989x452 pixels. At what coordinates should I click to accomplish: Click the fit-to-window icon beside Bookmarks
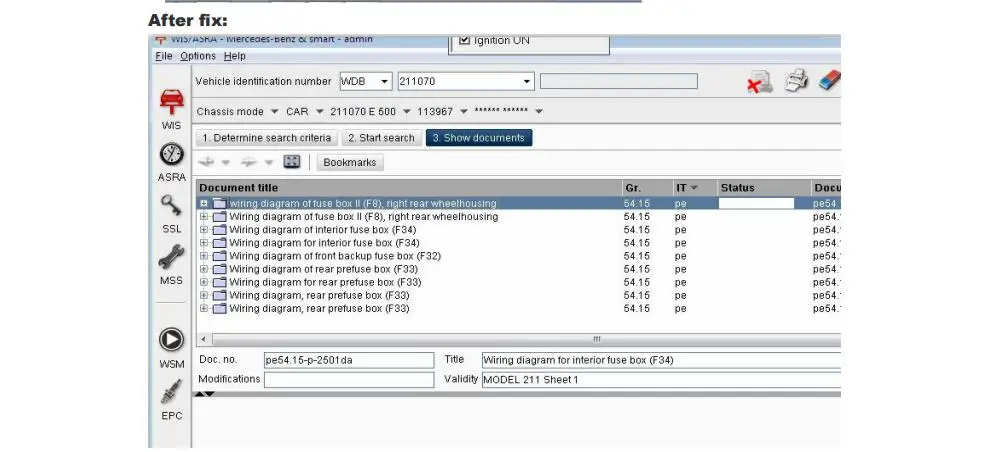292,162
